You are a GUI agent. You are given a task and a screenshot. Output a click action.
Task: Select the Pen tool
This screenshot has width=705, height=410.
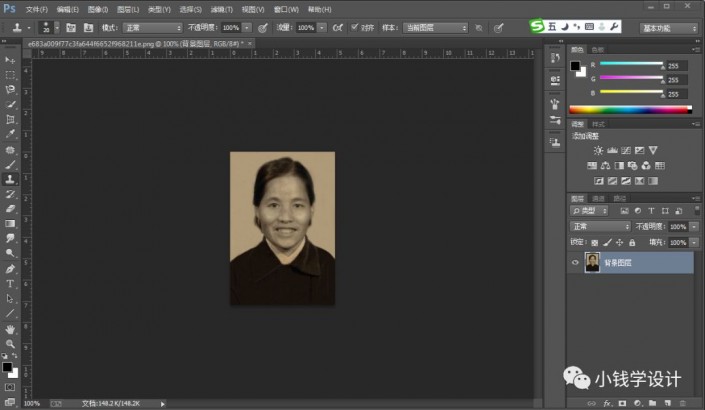(x=10, y=269)
